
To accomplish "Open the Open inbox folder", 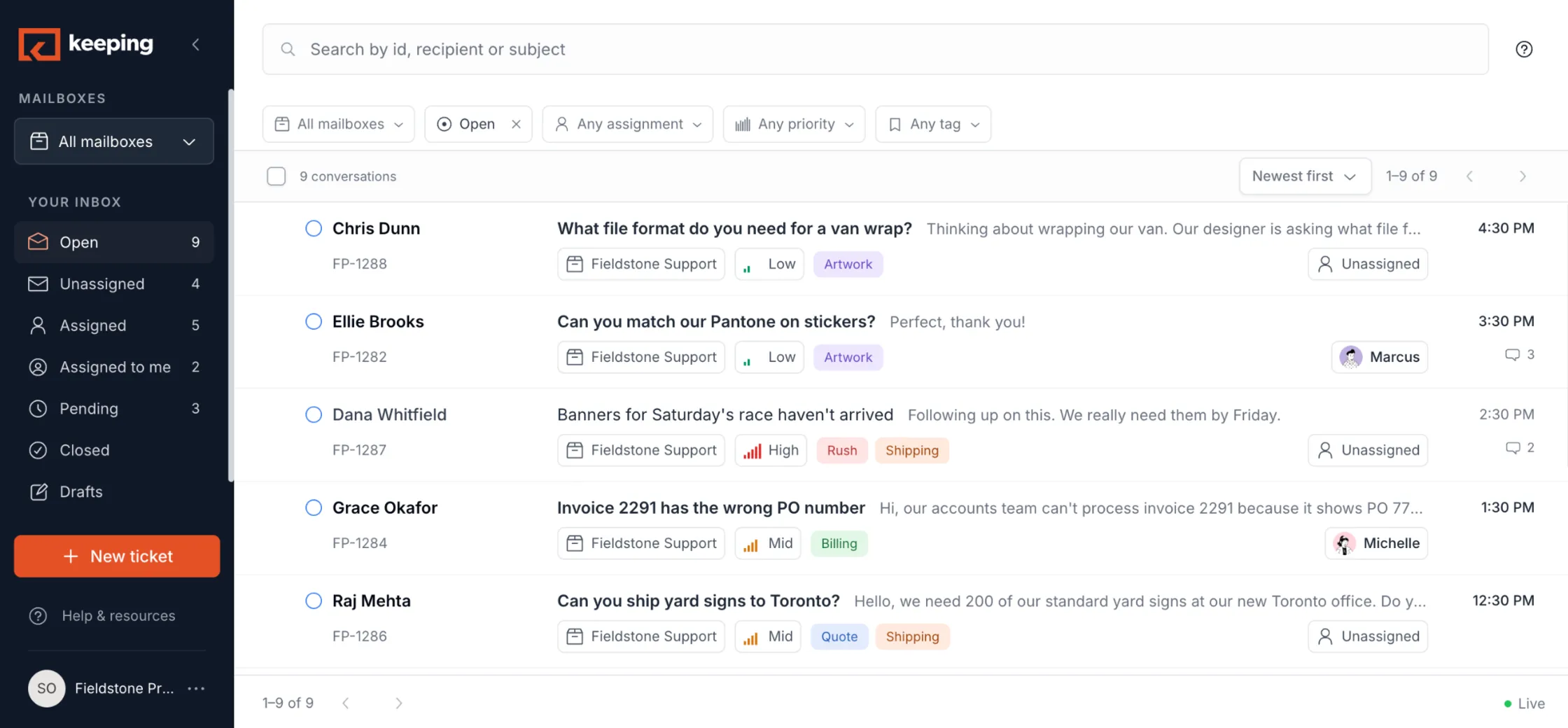I will pyautogui.click(x=114, y=242).
